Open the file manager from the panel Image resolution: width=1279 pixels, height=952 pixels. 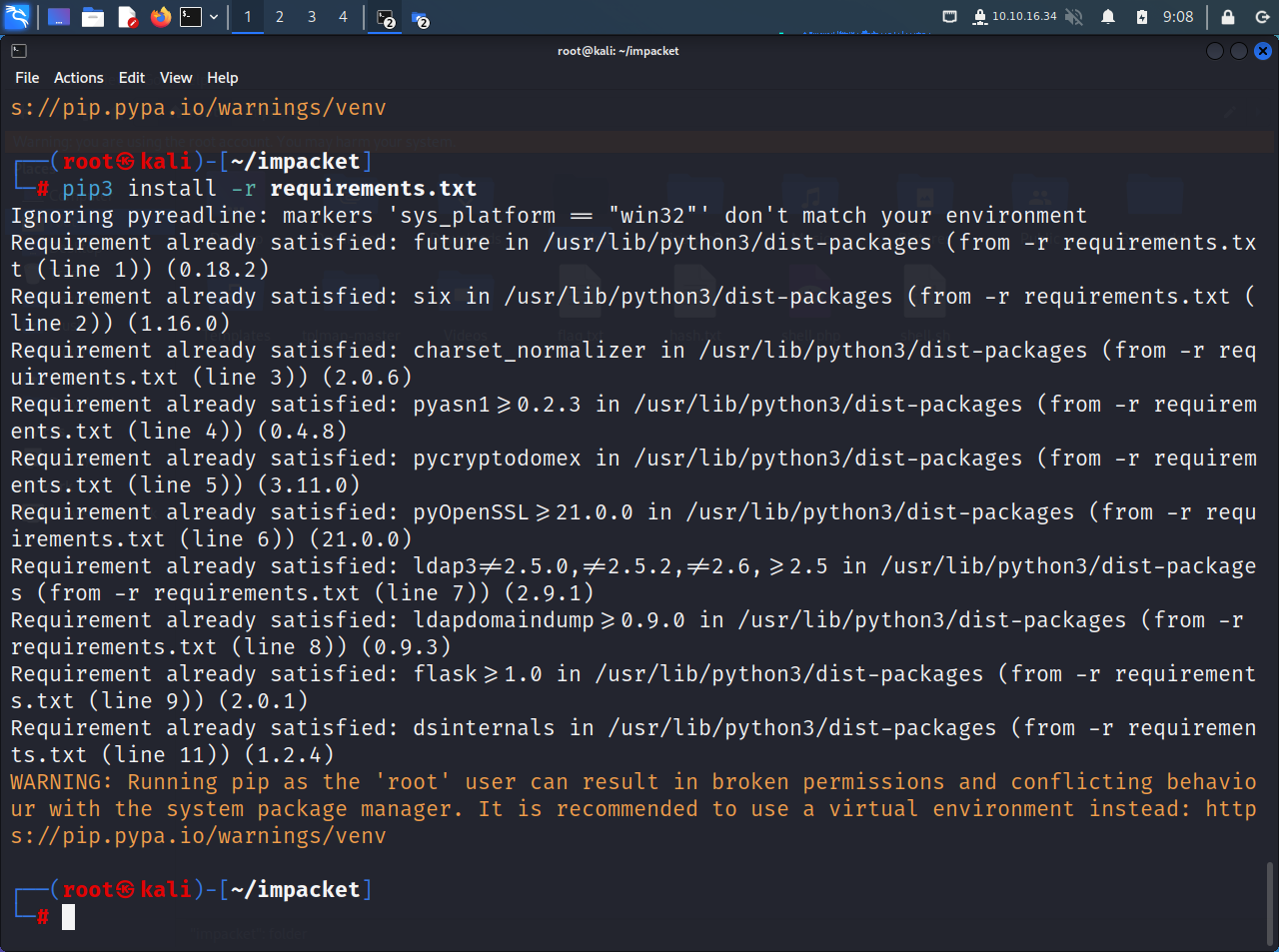(93, 17)
